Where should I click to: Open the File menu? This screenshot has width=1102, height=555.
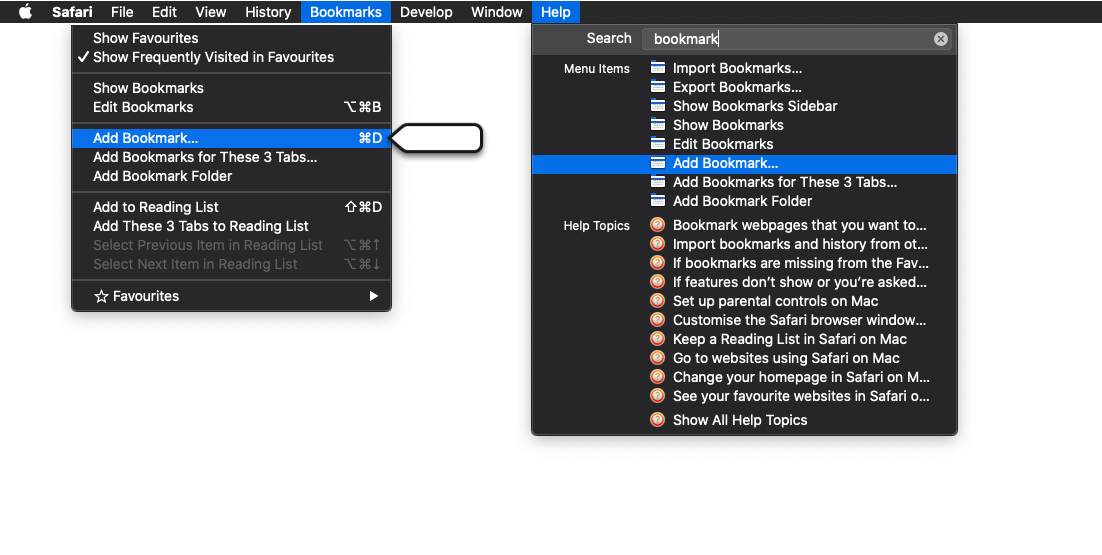(122, 12)
